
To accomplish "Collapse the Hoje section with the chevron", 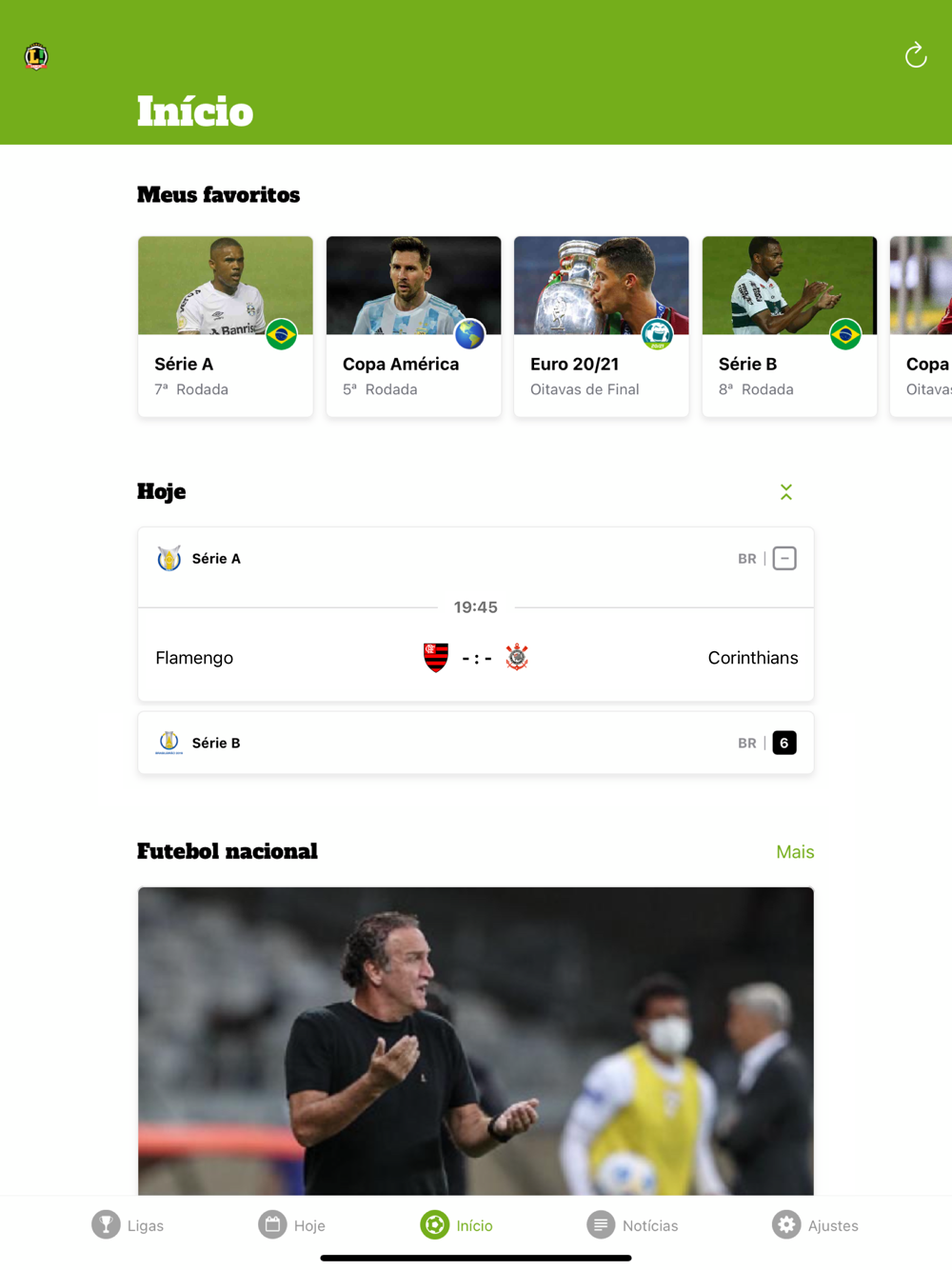I will [x=786, y=492].
